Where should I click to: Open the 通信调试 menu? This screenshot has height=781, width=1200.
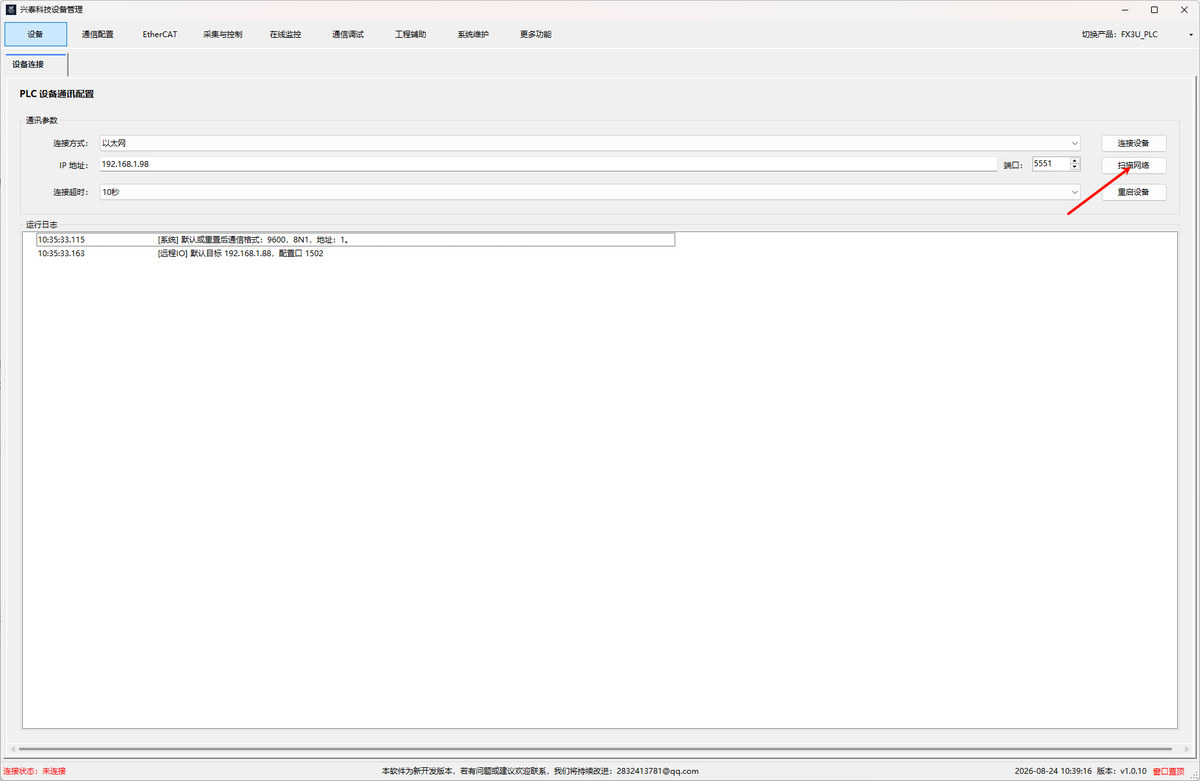pos(348,34)
